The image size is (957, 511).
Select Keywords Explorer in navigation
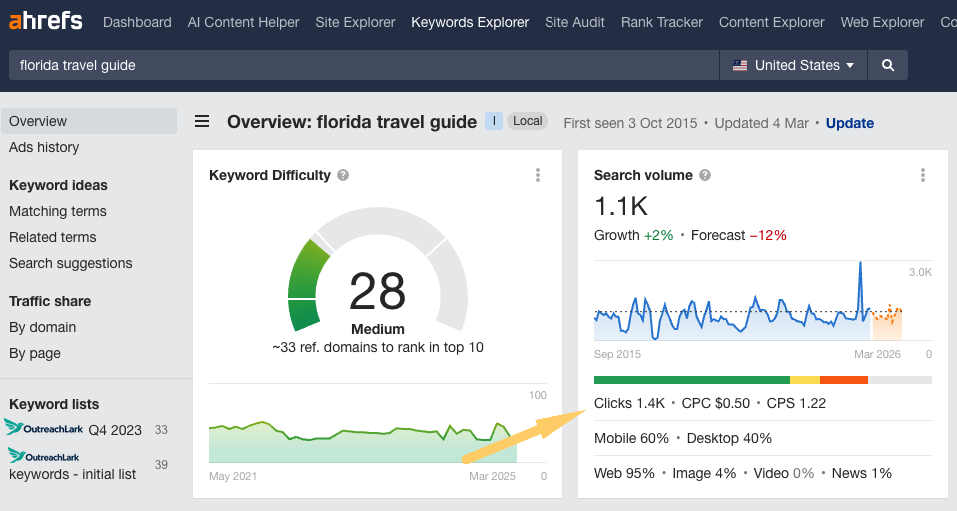470,22
